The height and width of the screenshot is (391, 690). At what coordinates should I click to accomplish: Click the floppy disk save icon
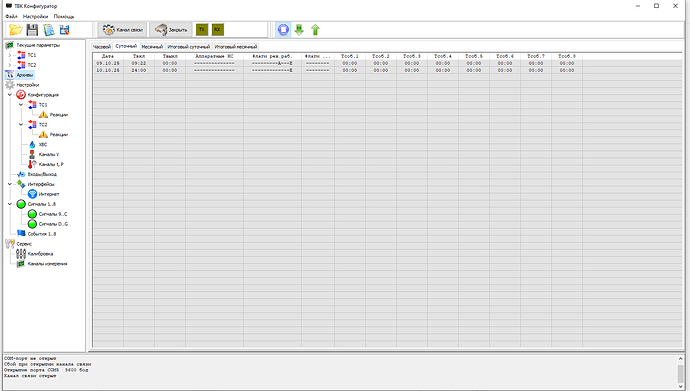point(32,30)
